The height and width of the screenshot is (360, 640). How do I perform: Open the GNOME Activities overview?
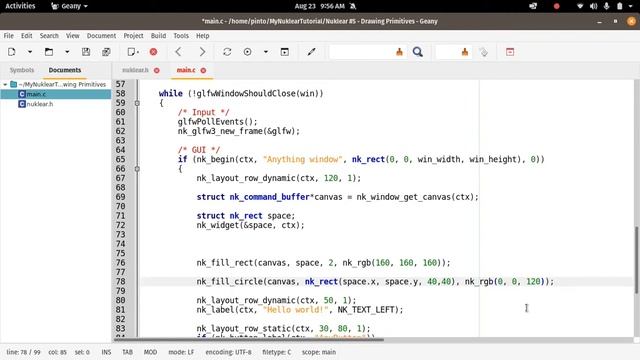[20, 6]
